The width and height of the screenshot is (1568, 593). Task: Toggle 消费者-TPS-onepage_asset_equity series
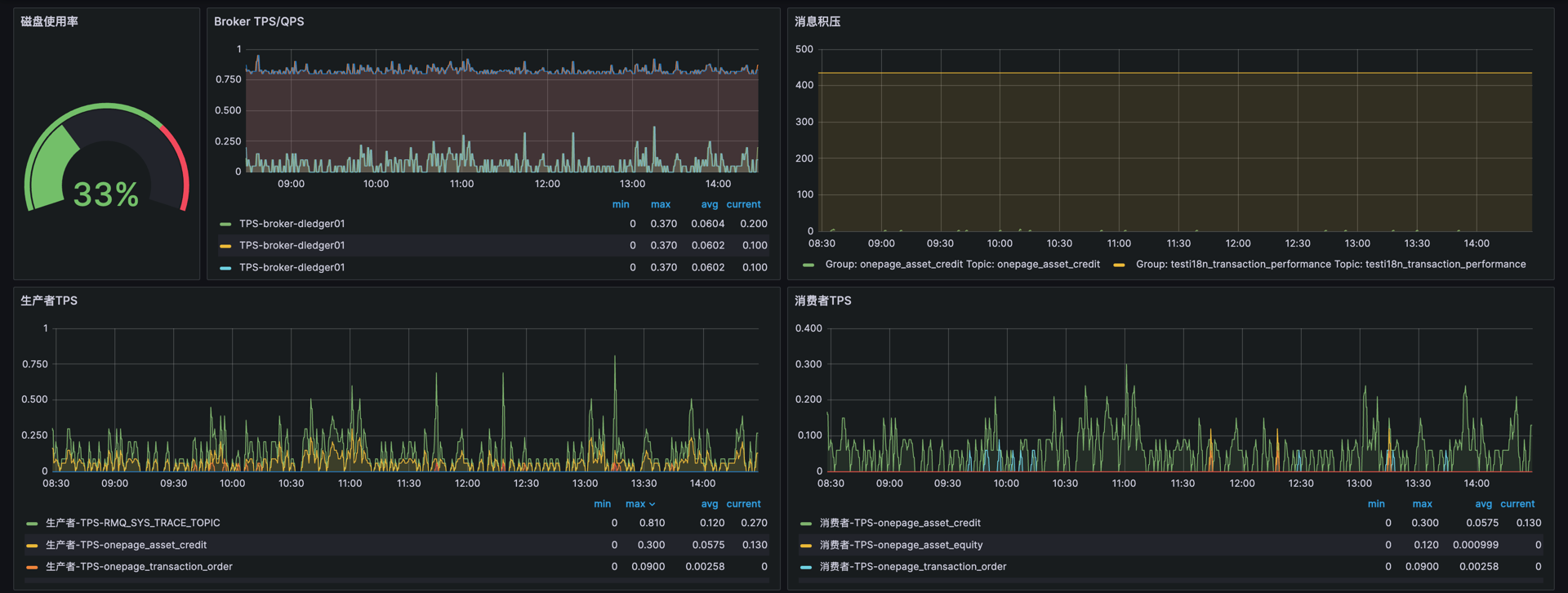pyautogui.click(x=901, y=545)
